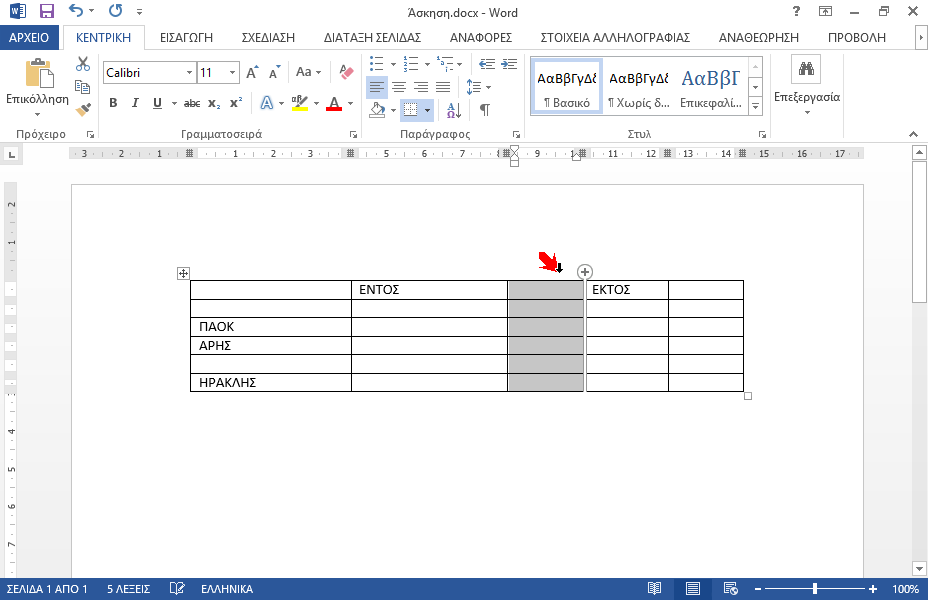Toggle Print Layout view in the status bar
Viewport: 928px width, 600px height.
pyautogui.click(x=692, y=589)
